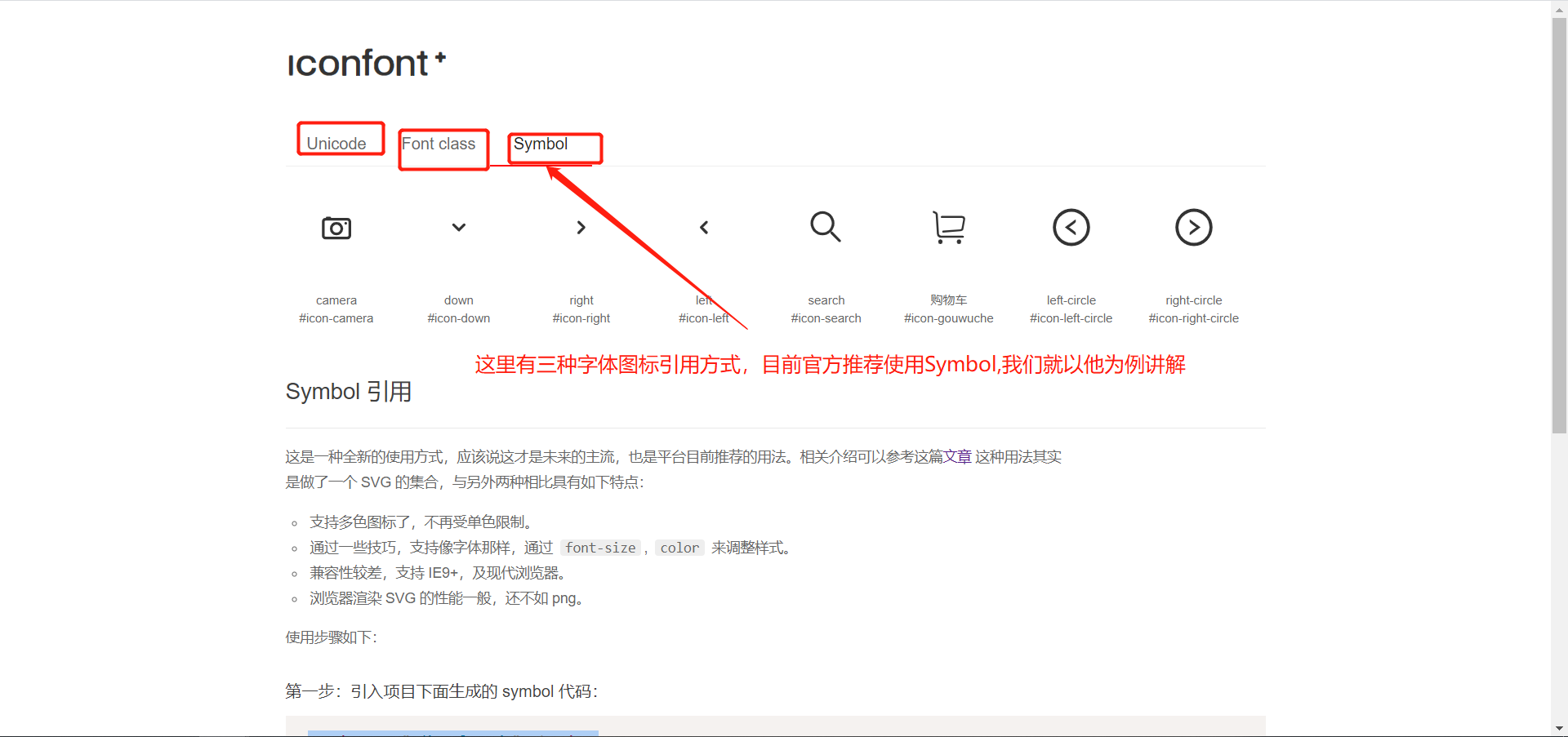The width and height of the screenshot is (1568, 737).
Task: Click the #icon-search code text
Action: (826, 318)
